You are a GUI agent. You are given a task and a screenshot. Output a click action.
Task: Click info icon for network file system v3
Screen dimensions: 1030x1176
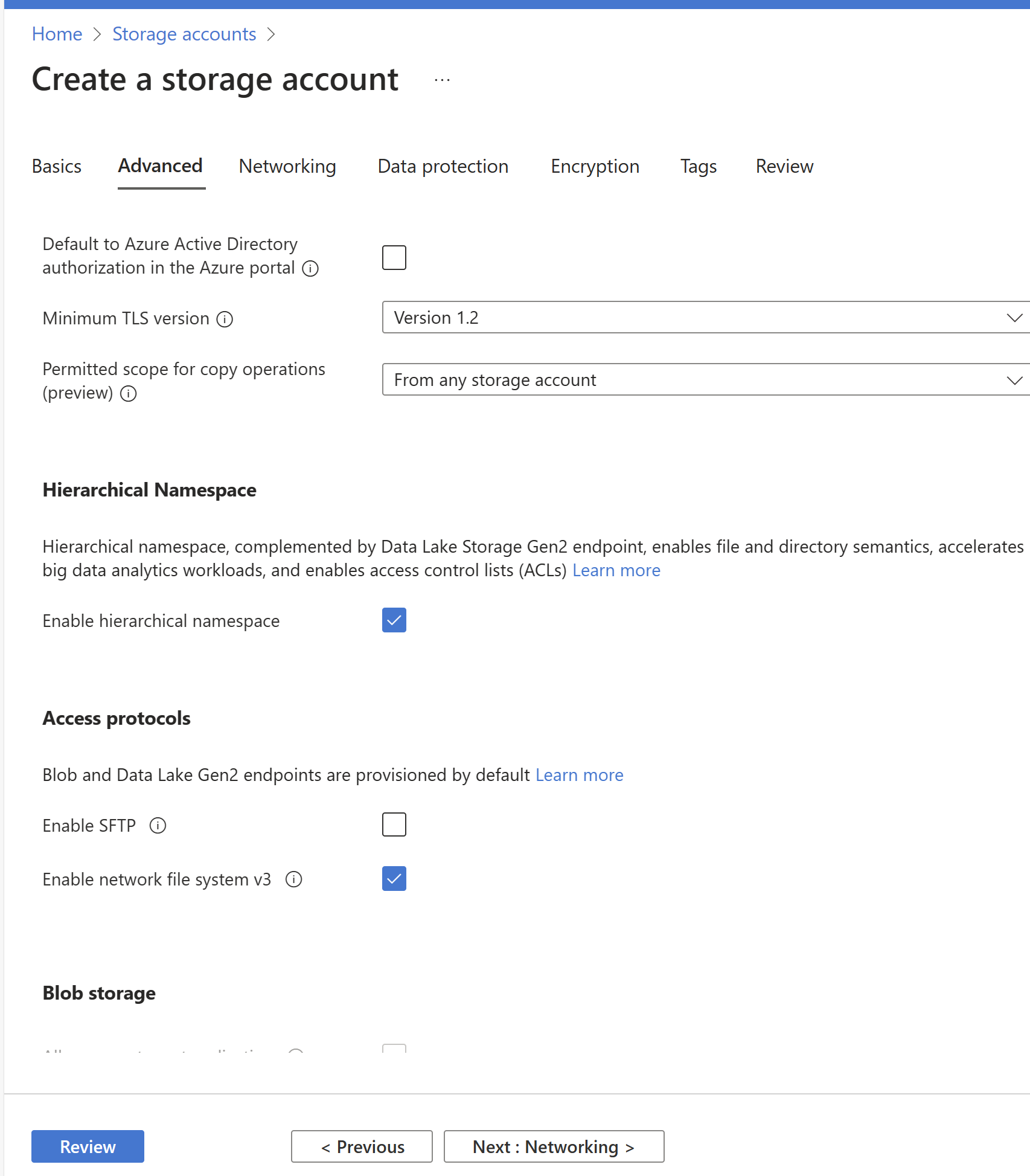[x=294, y=879]
